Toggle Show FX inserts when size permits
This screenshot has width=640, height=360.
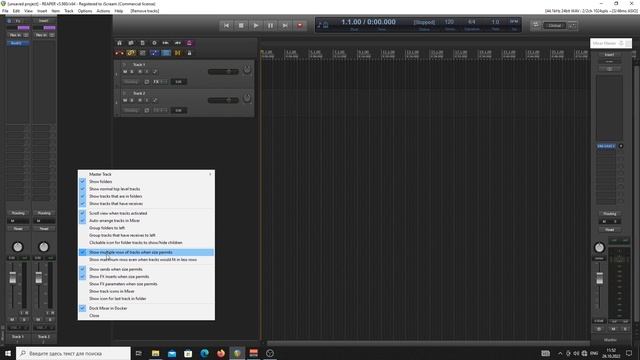click(146, 277)
